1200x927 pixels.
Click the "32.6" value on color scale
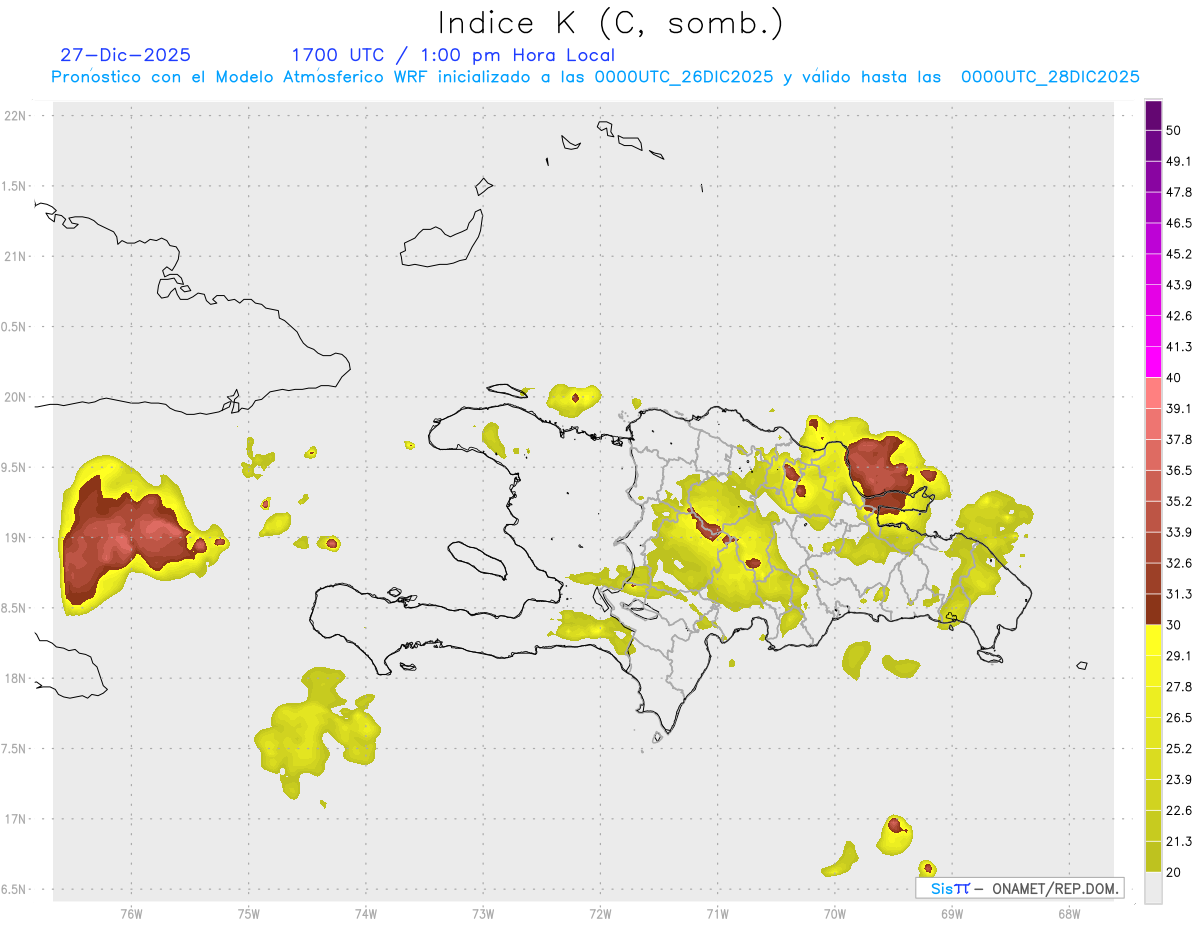[1179, 564]
